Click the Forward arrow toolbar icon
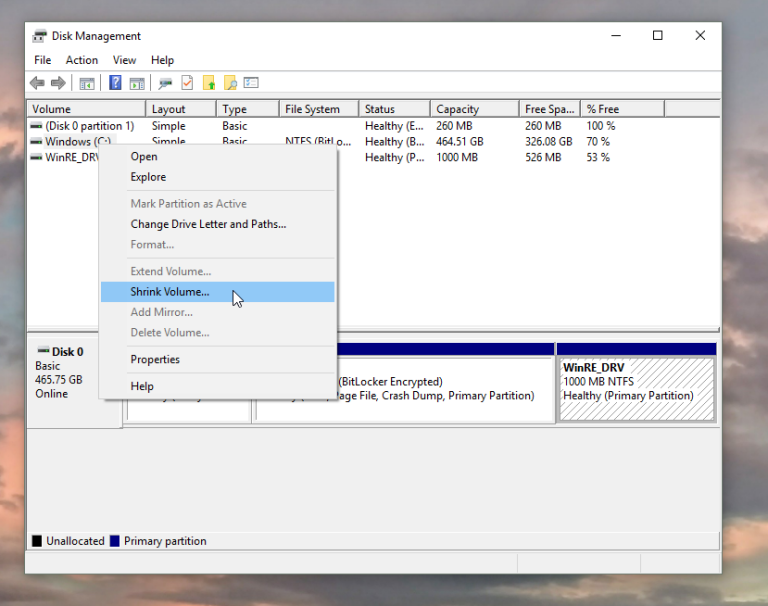 point(58,83)
